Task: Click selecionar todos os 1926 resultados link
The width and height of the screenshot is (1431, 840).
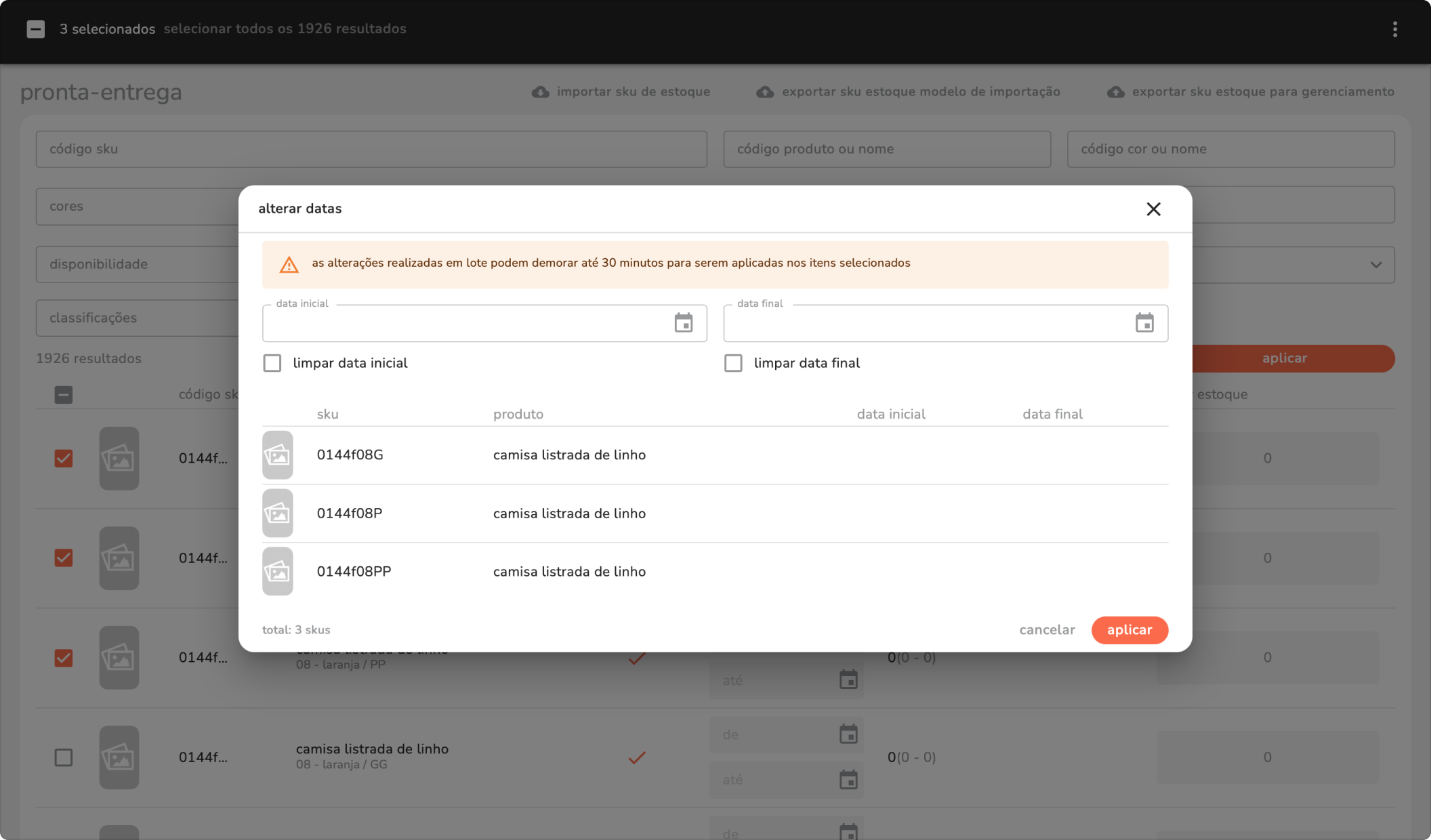Action: coord(285,29)
